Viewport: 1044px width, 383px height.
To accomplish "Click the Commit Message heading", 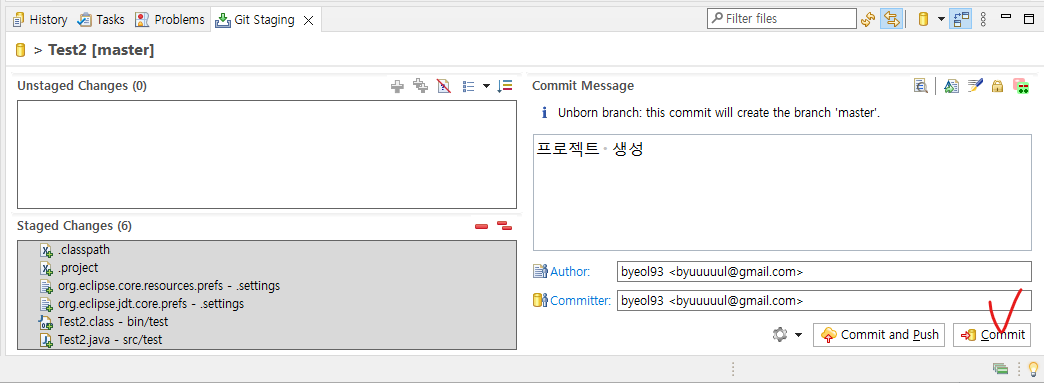I will [583, 86].
